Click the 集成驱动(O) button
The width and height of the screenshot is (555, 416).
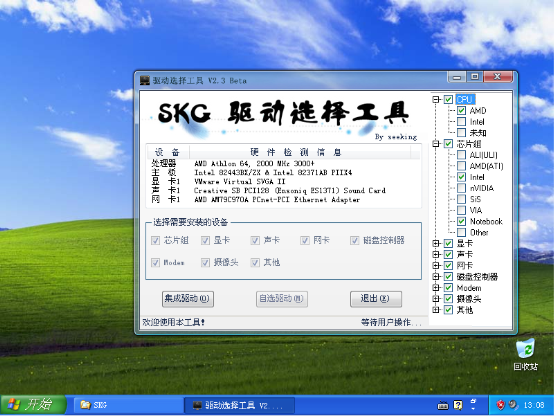pyautogui.click(x=188, y=299)
